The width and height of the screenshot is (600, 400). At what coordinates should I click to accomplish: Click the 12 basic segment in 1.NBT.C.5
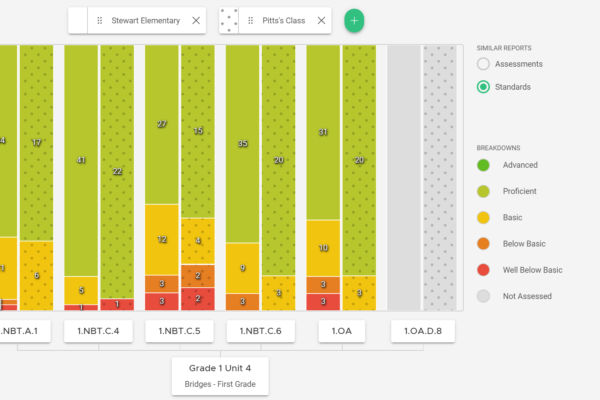point(162,240)
